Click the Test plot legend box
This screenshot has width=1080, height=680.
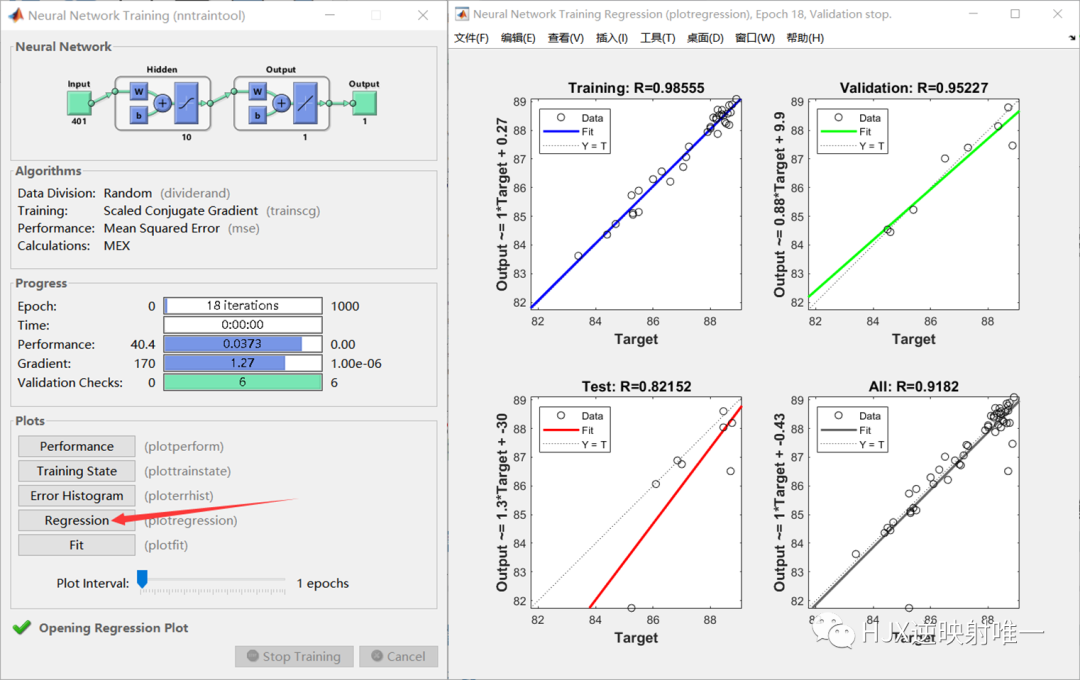point(574,429)
